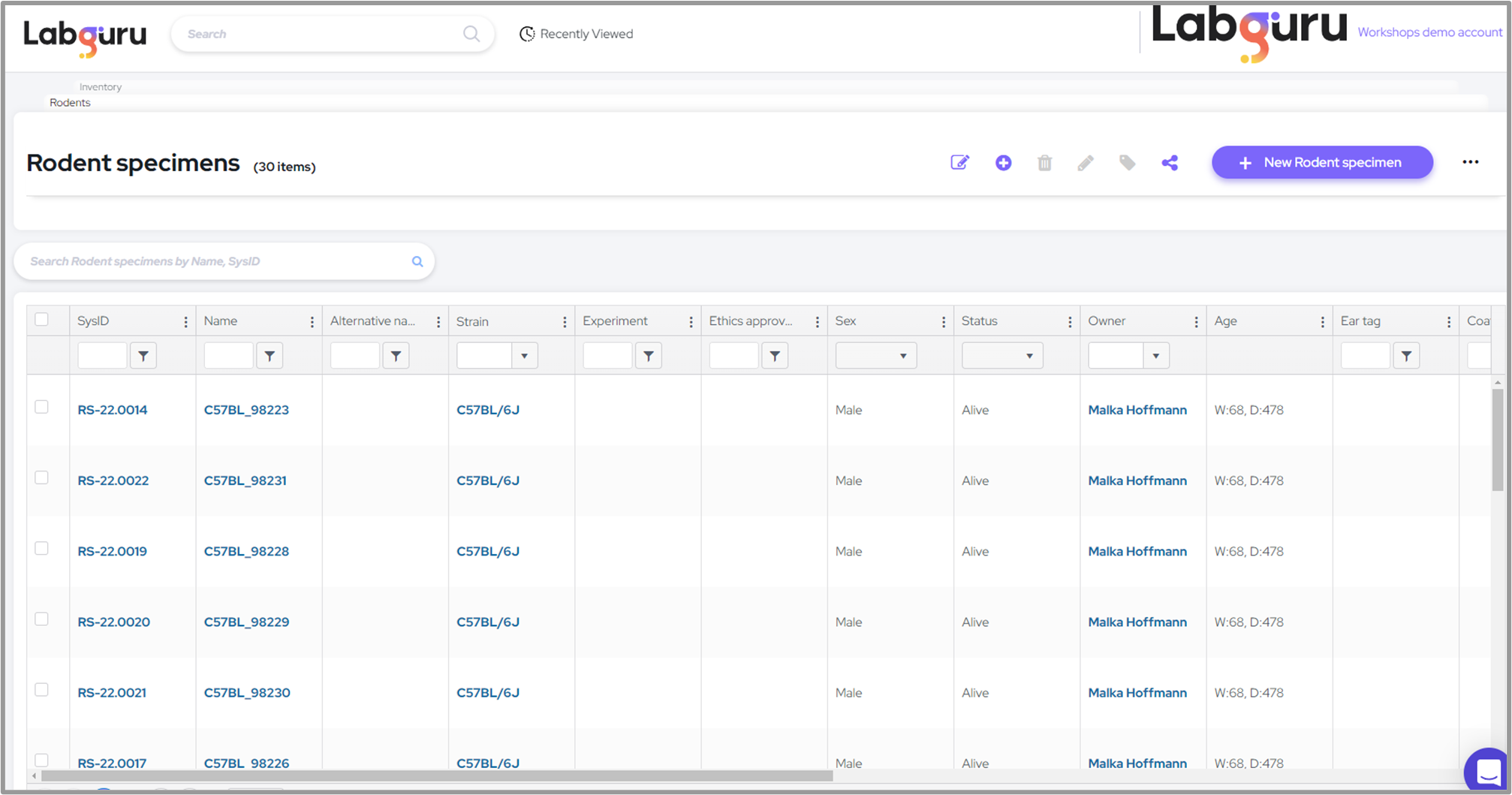Click the share icon in the toolbar

(x=1169, y=163)
